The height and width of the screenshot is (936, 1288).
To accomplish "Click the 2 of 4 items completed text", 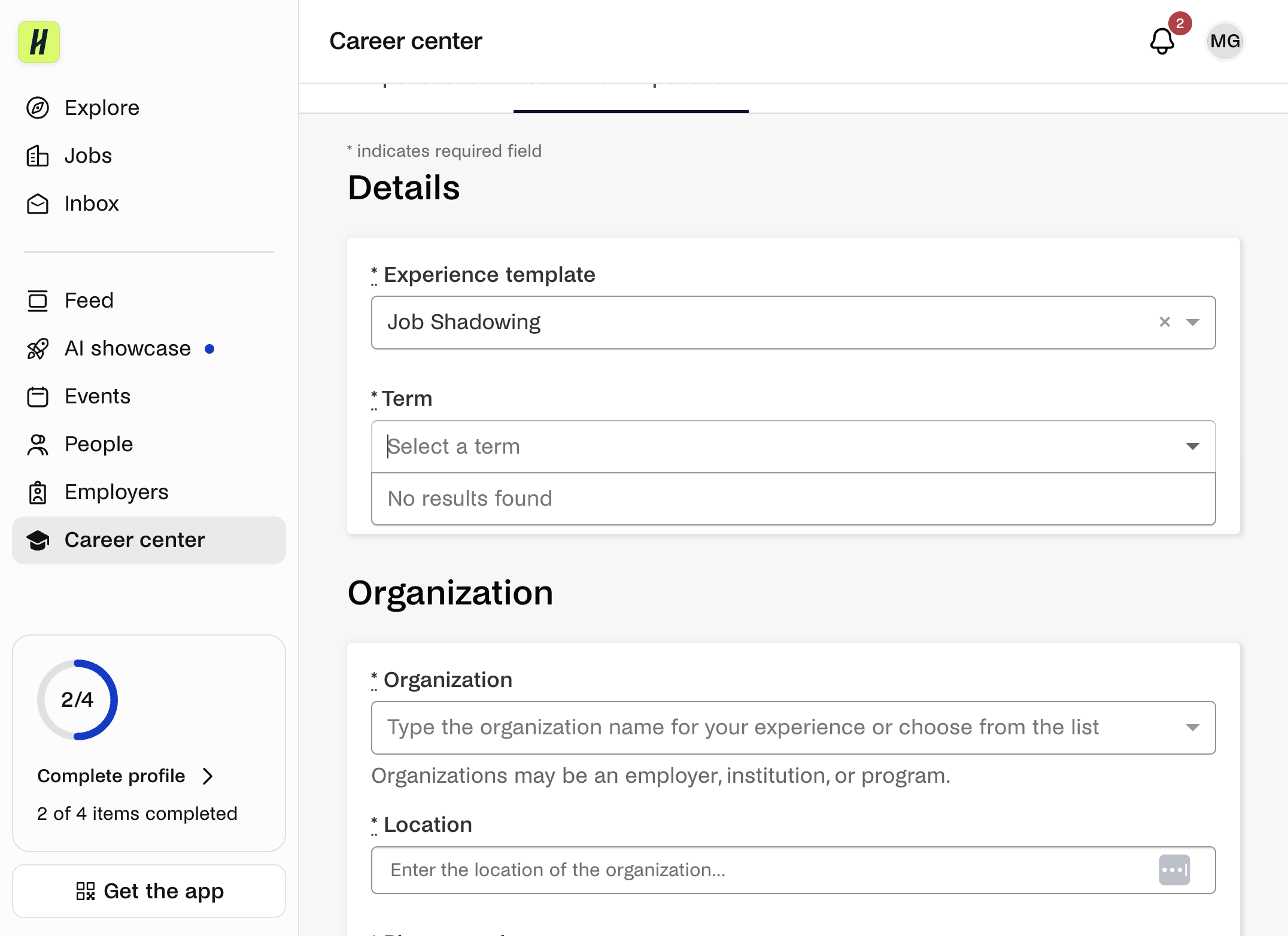I will [x=137, y=813].
